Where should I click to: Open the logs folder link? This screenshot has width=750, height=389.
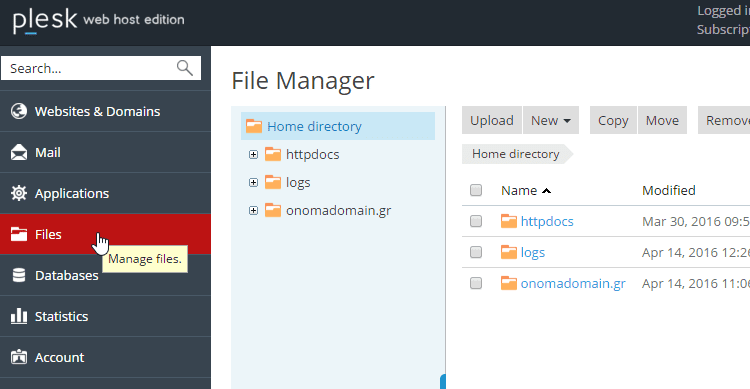click(533, 253)
